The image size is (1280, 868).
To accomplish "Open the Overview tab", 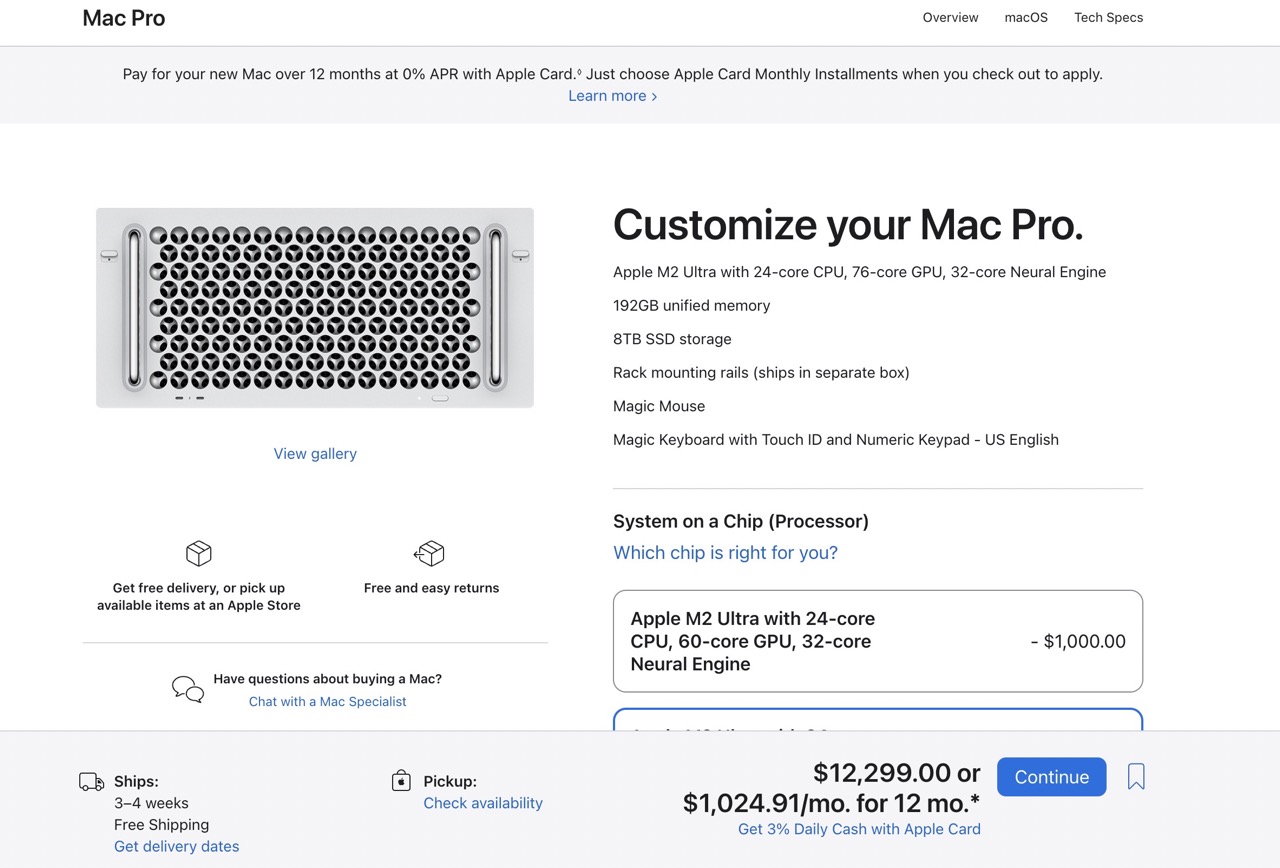I will (x=950, y=18).
